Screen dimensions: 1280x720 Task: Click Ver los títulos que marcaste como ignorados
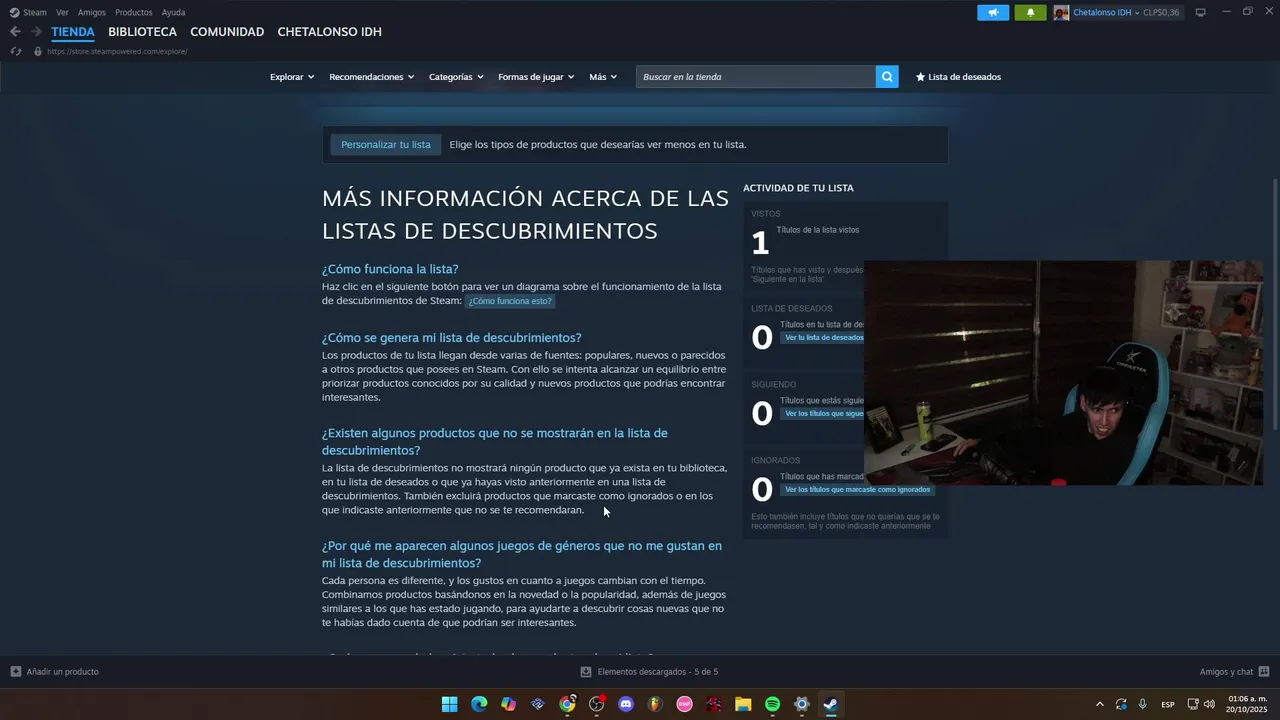pyautogui.click(x=858, y=490)
